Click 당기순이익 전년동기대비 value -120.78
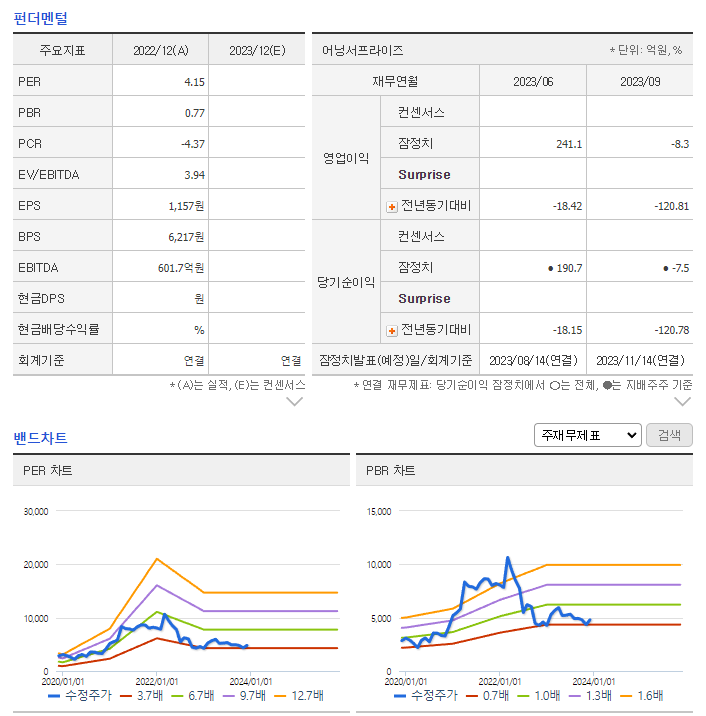 pyautogui.click(x=671, y=330)
